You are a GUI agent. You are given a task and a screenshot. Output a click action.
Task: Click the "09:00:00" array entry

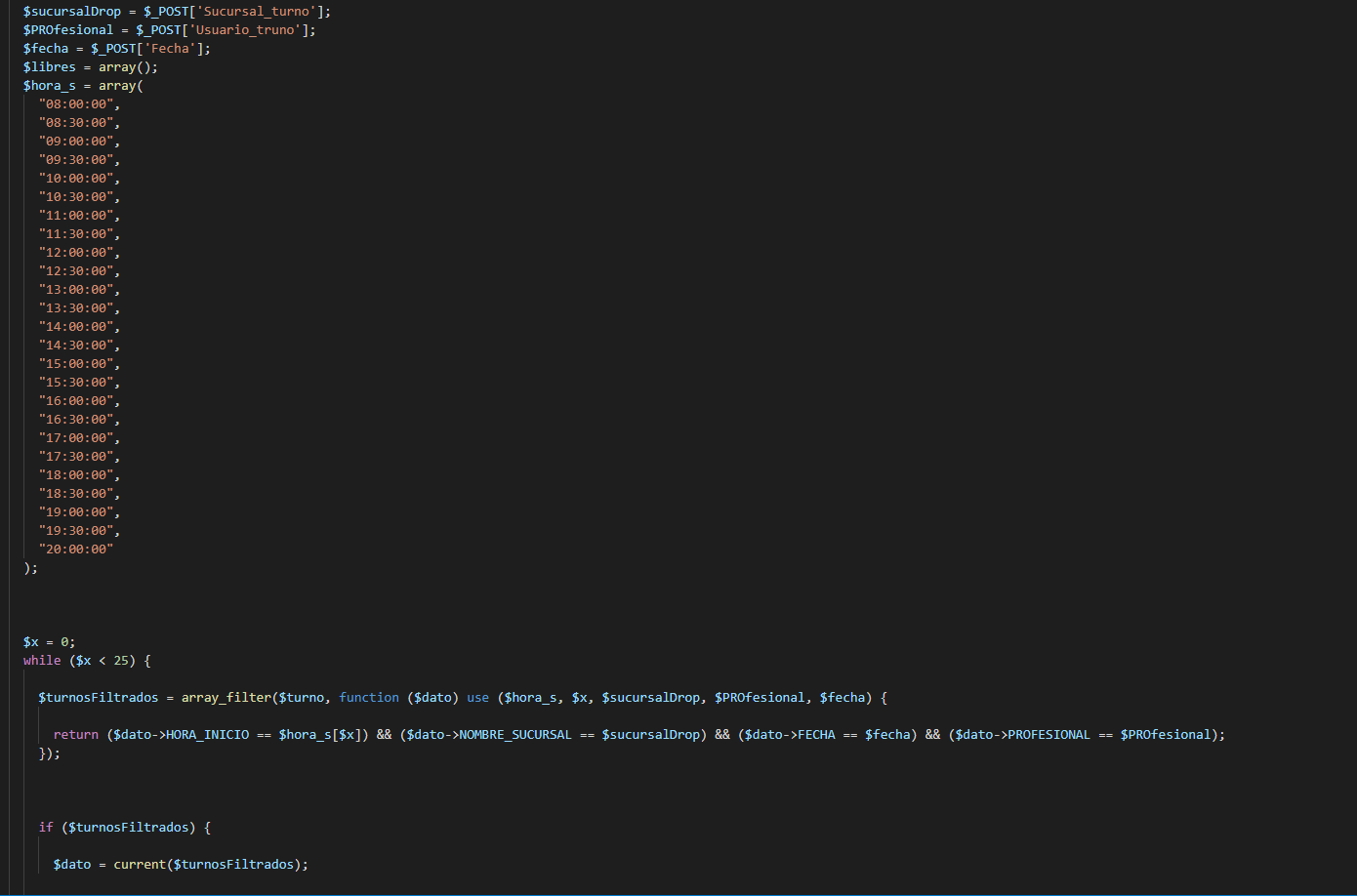(76, 142)
